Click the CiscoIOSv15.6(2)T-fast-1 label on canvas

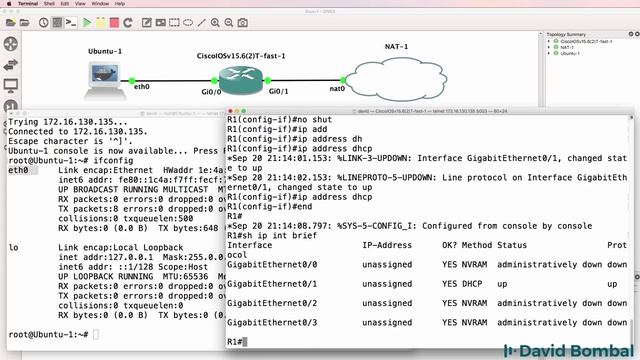[241, 56]
